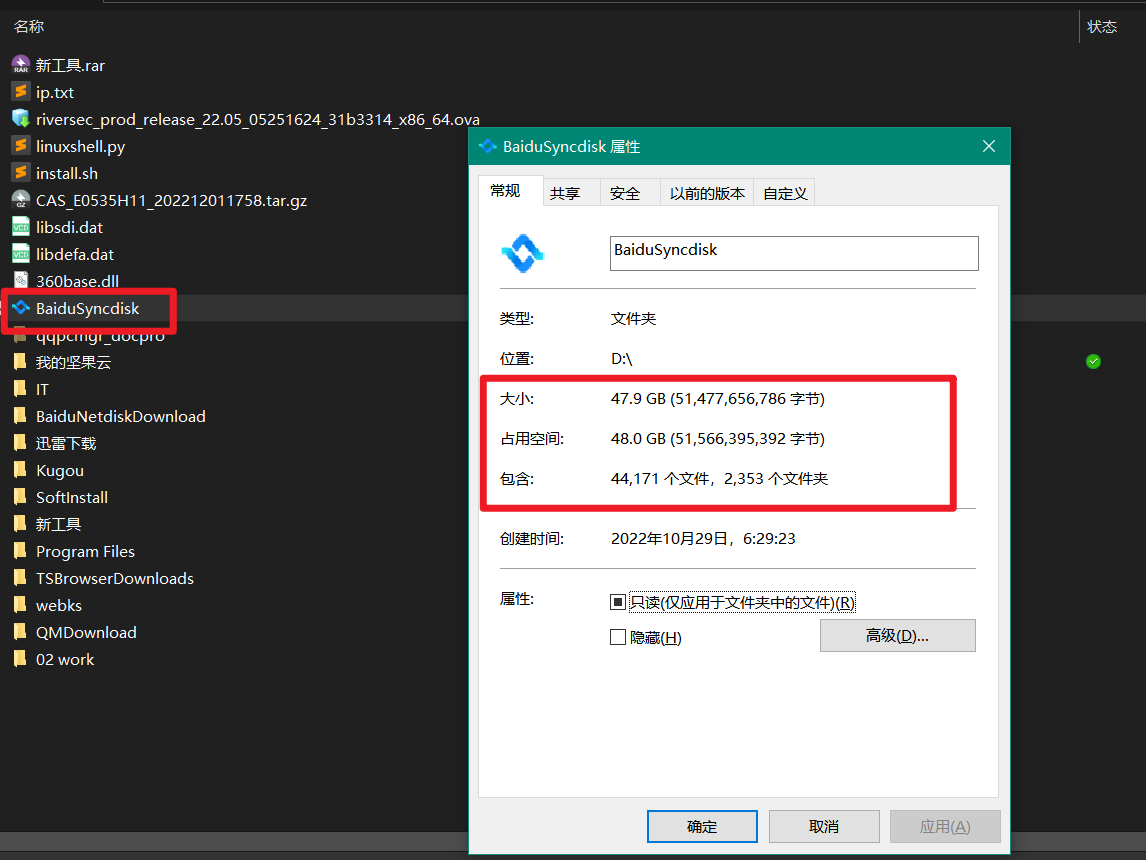The height and width of the screenshot is (860, 1146).
Task: Click the 360base.dll file icon
Action: pos(20,281)
